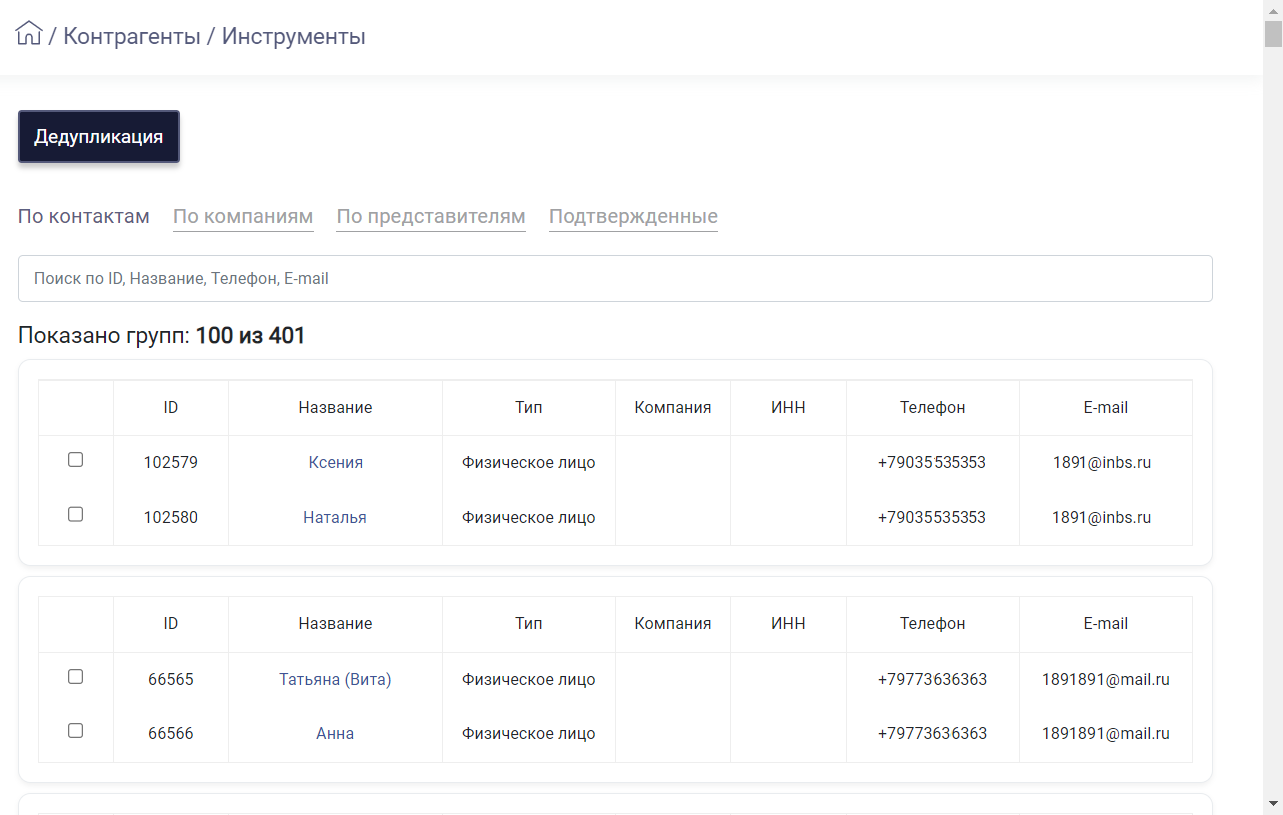
Task: Open Контрагенты in the breadcrumb
Action: (x=132, y=37)
